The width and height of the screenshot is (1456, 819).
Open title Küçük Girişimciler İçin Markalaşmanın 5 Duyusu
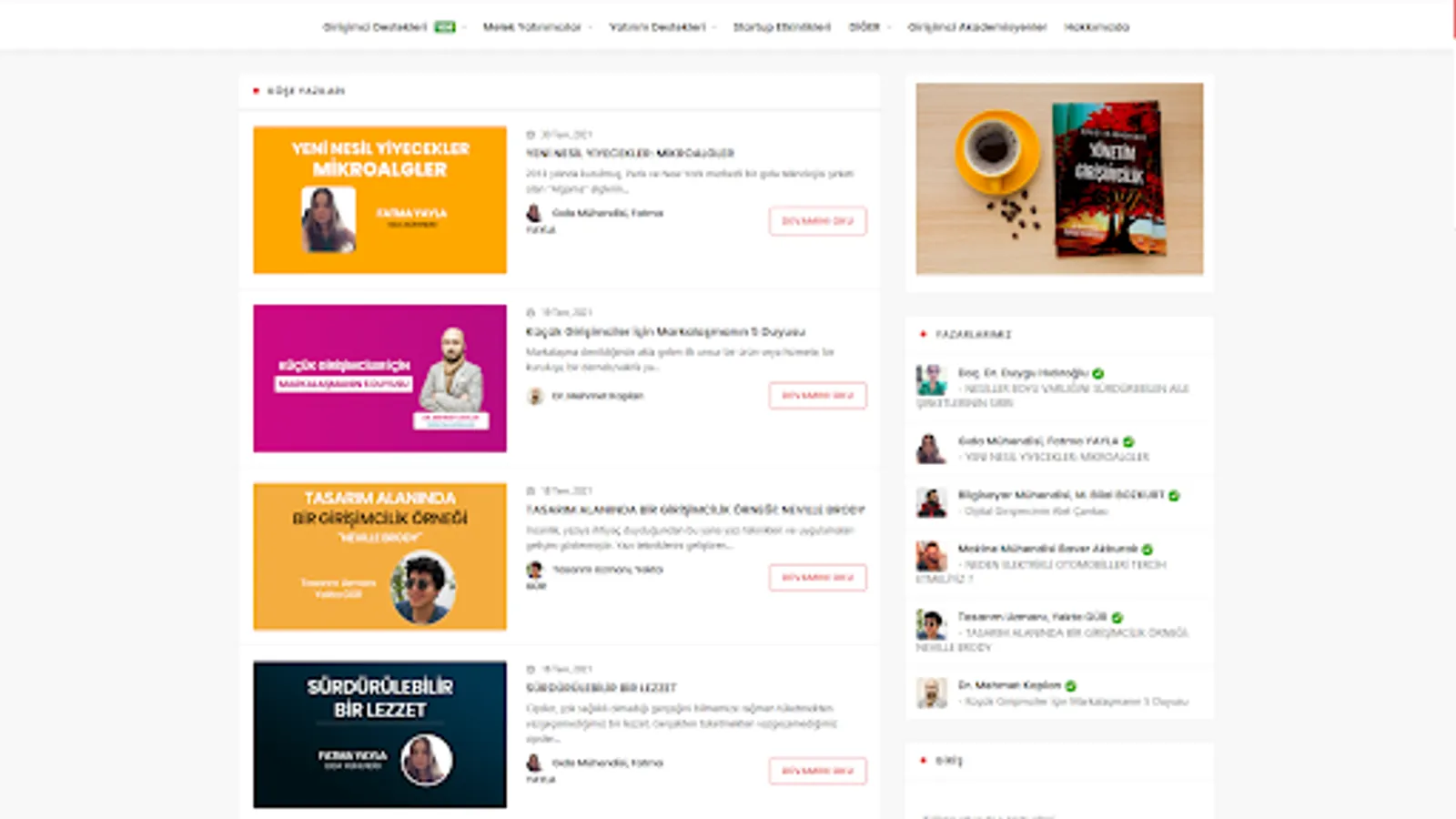pos(665,332)
